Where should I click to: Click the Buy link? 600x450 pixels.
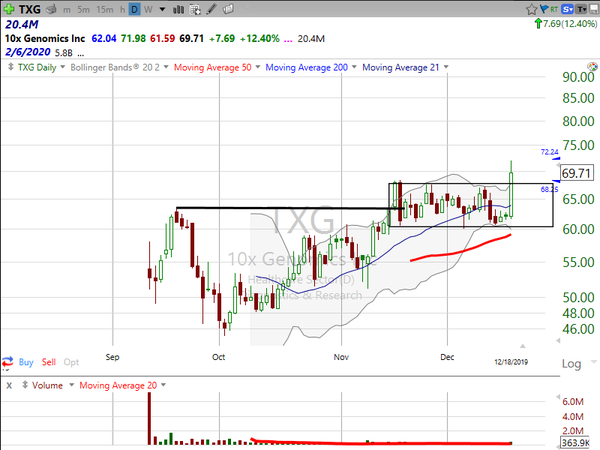point(26,362)
